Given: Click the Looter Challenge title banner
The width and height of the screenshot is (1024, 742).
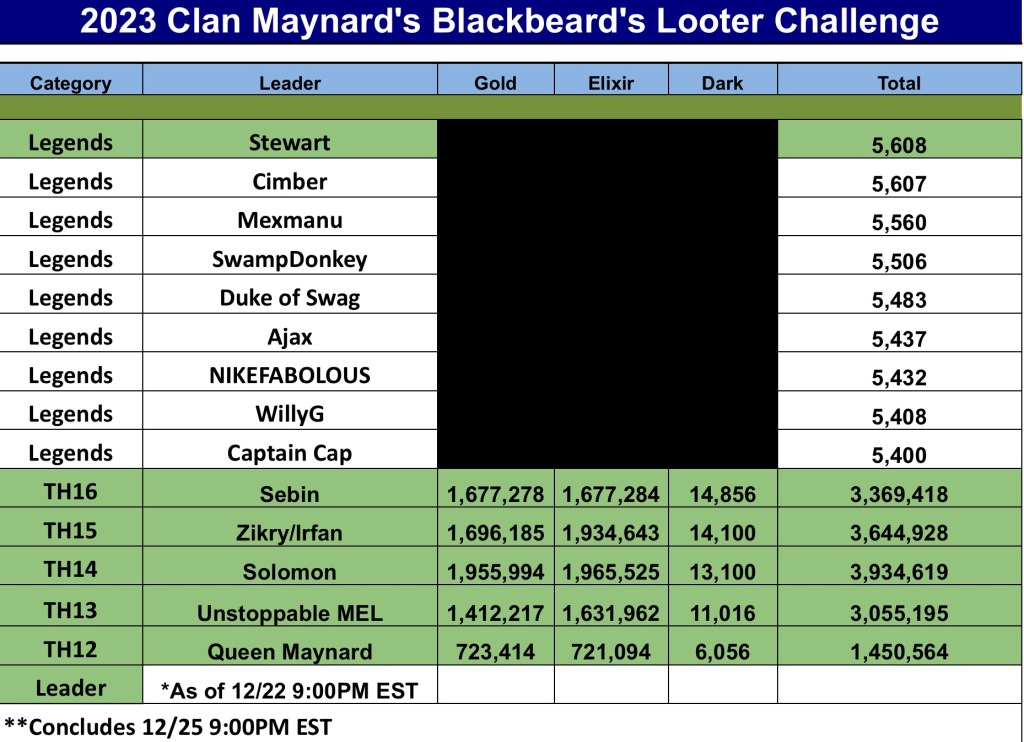Looking at the screenshot, I should pos(510,22).
